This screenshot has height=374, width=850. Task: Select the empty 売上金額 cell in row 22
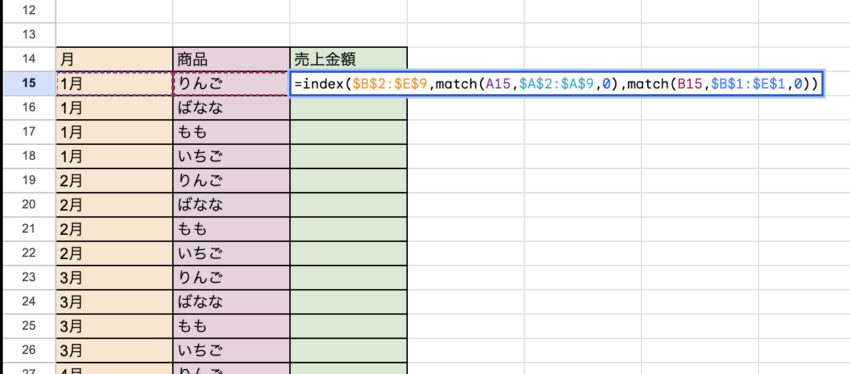point(349,253)
